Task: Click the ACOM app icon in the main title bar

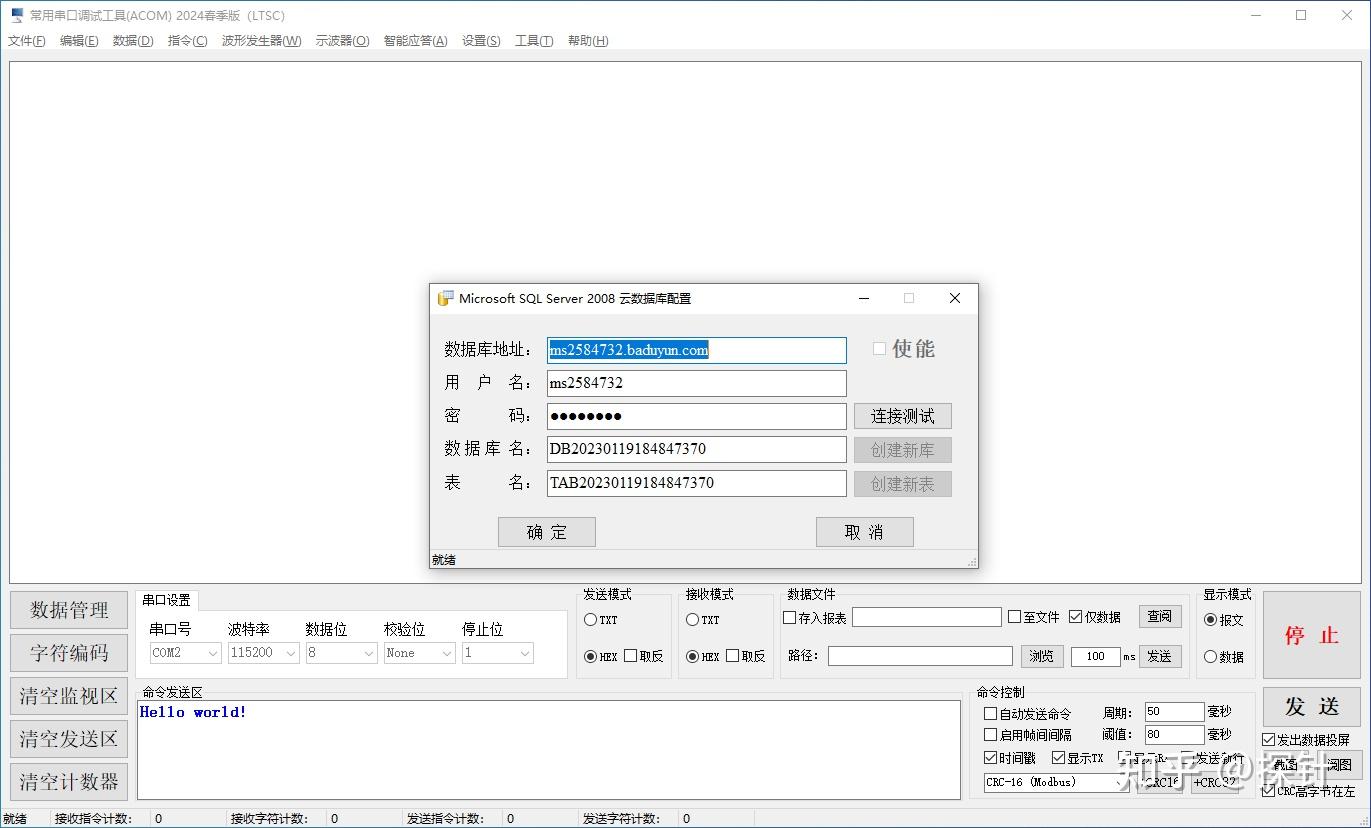Action: click(x=17, y=15)
